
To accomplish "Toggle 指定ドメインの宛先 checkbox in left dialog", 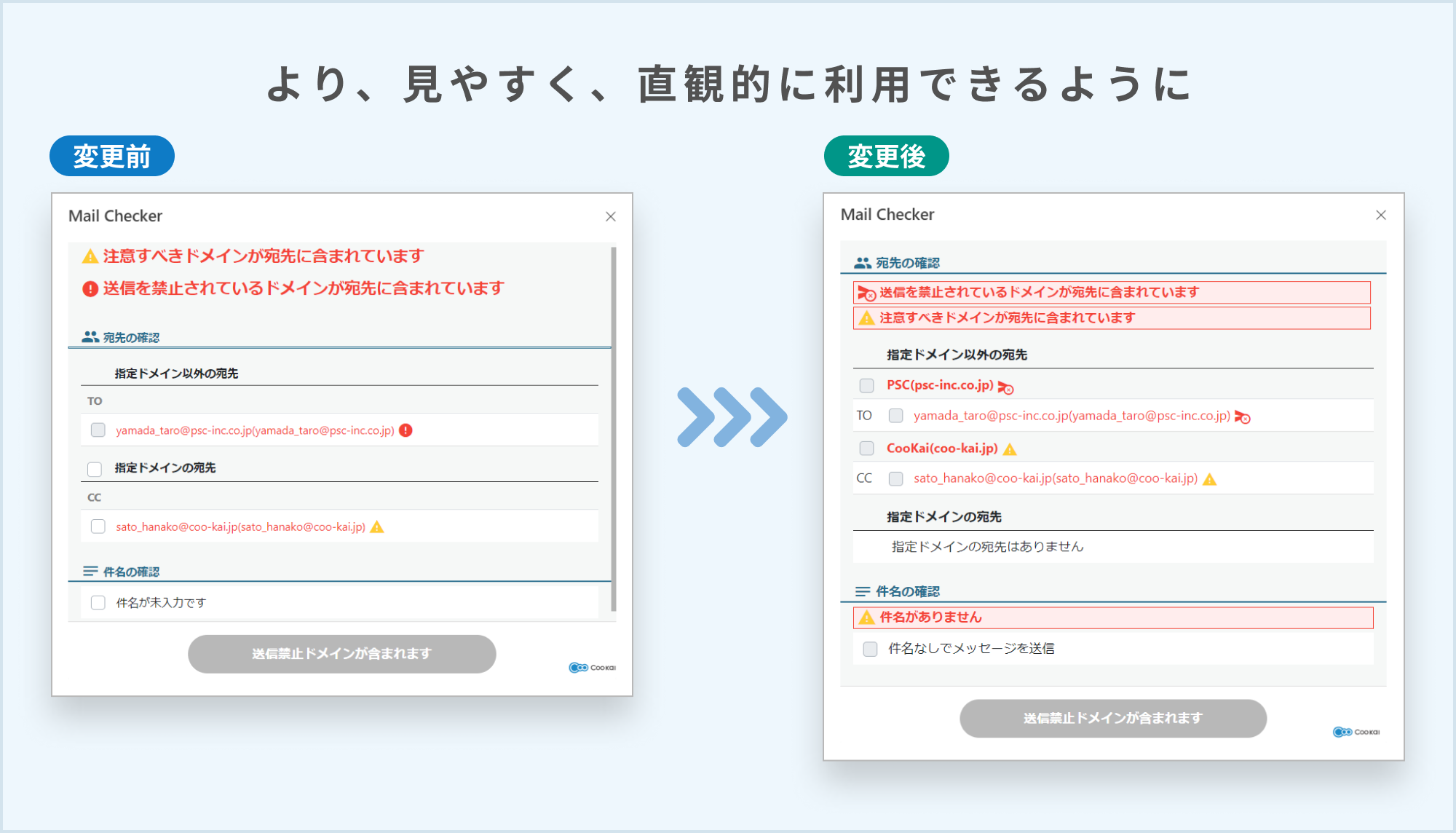I will (95, 469).
